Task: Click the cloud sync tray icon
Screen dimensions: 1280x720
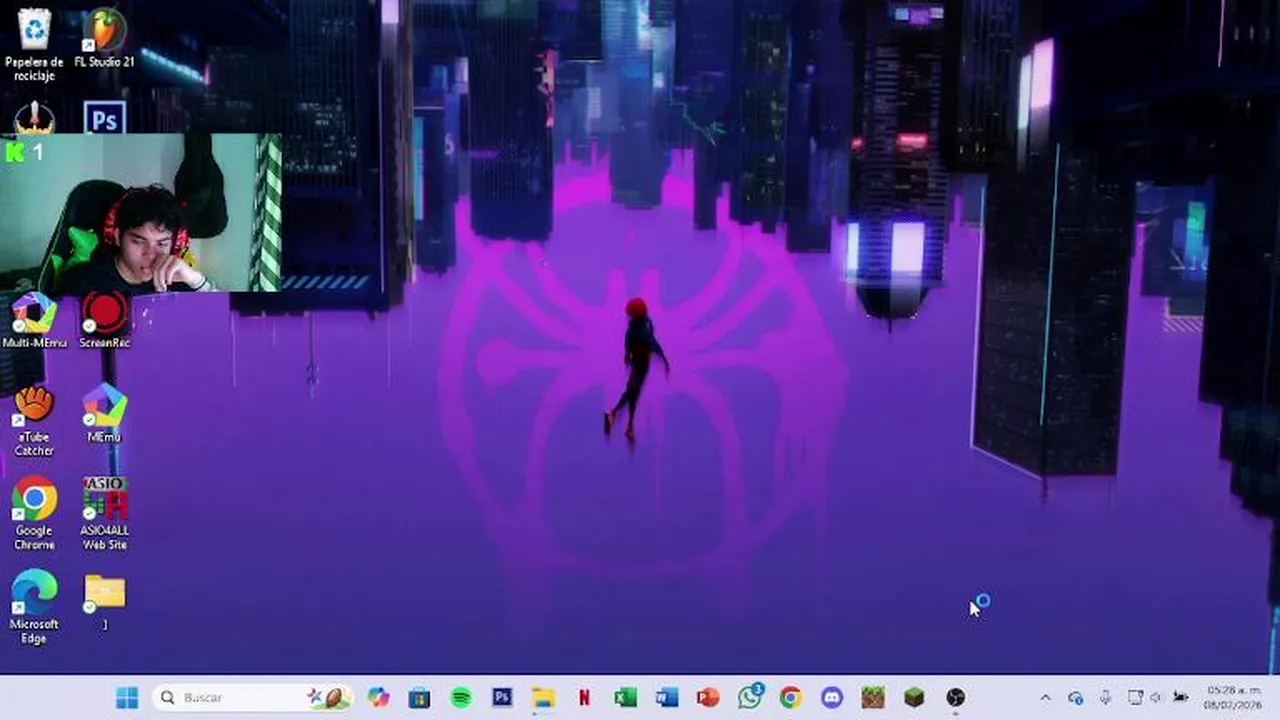Action: tap(1075, 698)
